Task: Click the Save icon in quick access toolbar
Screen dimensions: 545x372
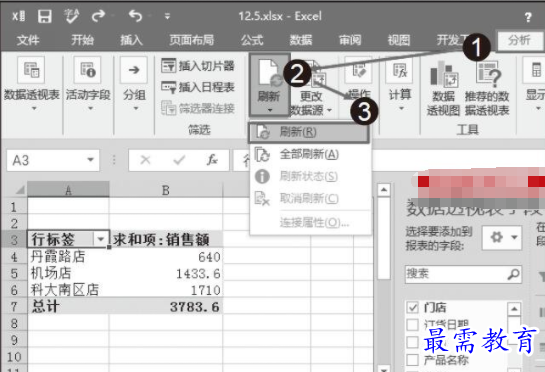Action: pyautogui.click(x=45, y=16)
